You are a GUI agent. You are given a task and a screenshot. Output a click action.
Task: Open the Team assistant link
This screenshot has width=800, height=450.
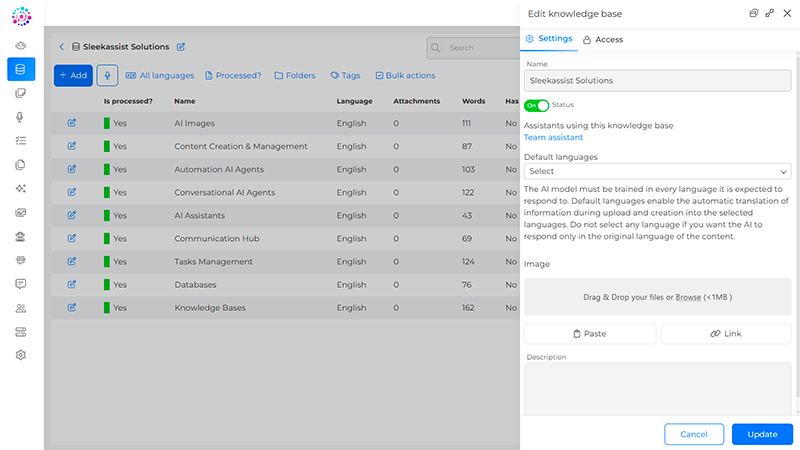tap(553, 137)
